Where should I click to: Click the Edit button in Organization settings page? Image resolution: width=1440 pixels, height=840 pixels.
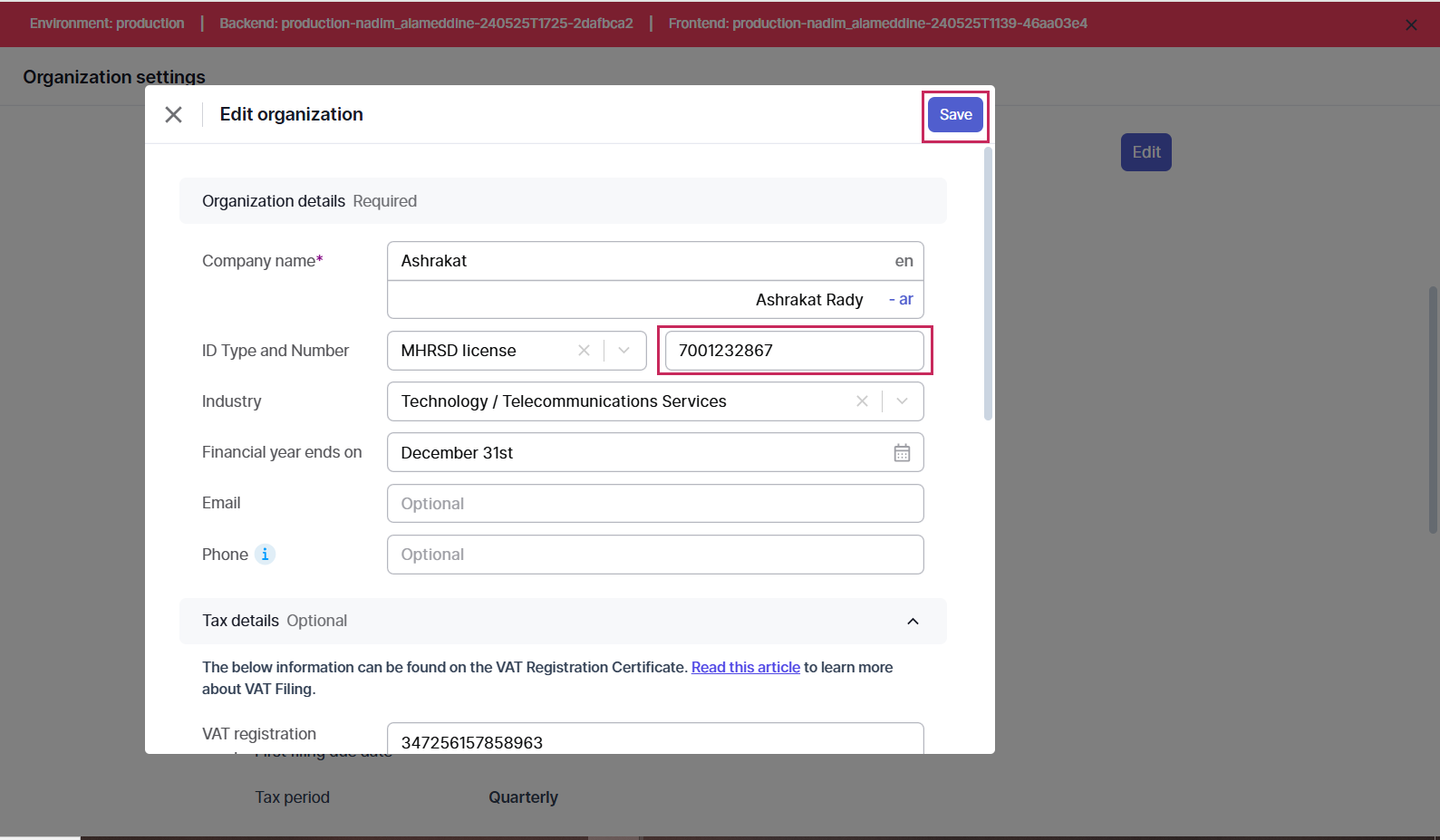pos(1145,152)
